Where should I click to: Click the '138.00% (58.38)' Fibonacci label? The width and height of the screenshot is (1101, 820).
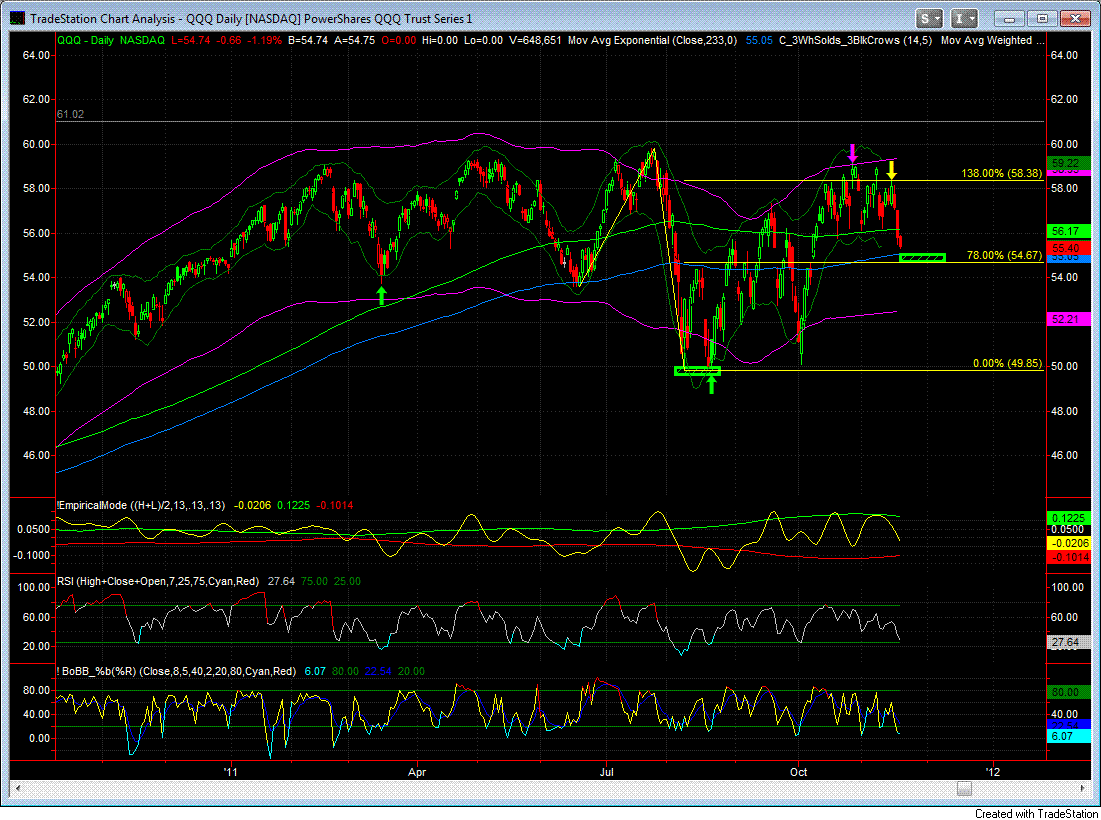[1001, 173]
